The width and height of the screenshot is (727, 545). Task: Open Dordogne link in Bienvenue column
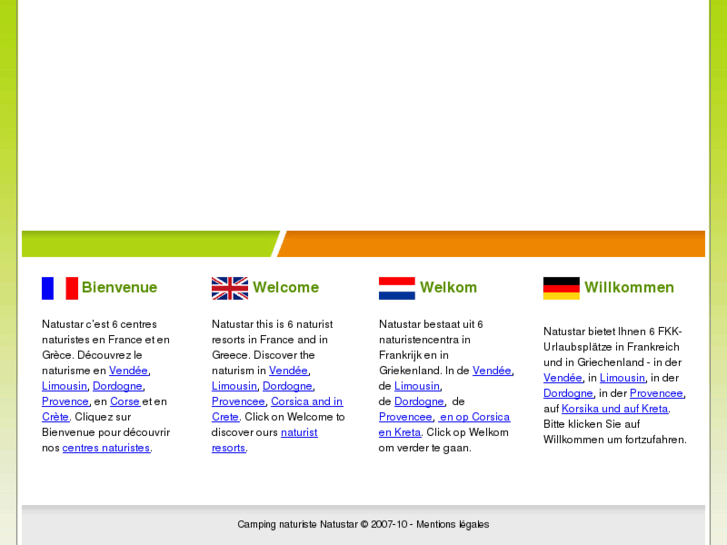pos(118,386)
